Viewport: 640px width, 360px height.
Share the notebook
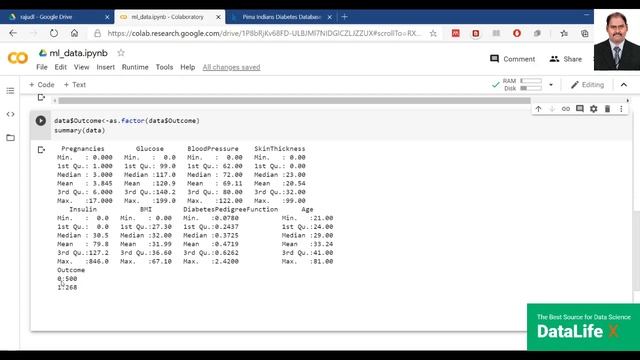(x=565, y=59)
